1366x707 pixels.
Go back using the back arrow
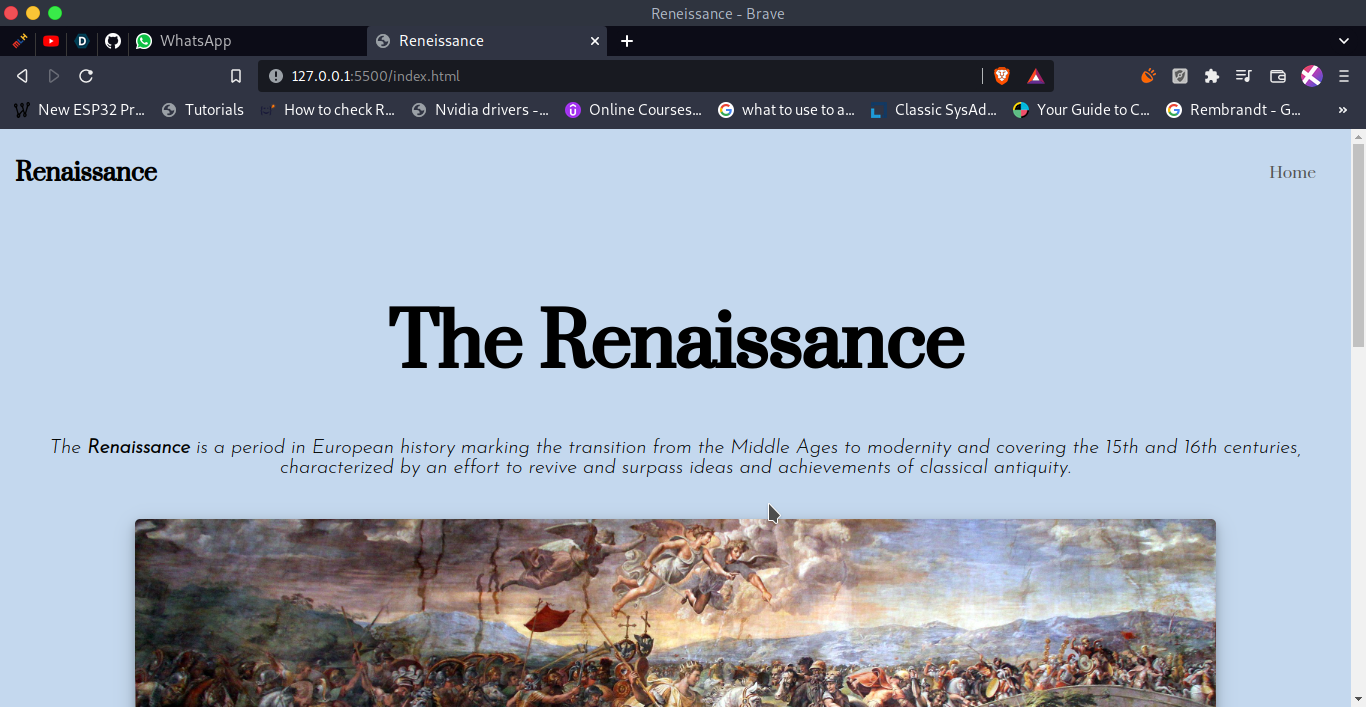click(x=22, y=75)
